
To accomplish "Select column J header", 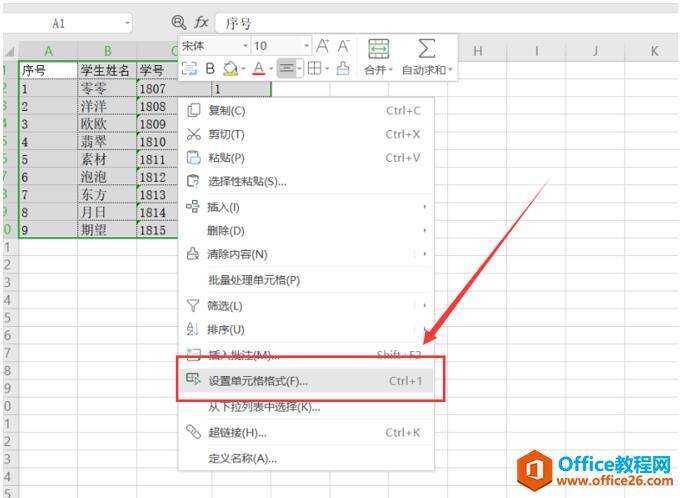I will tap(595, 51).
